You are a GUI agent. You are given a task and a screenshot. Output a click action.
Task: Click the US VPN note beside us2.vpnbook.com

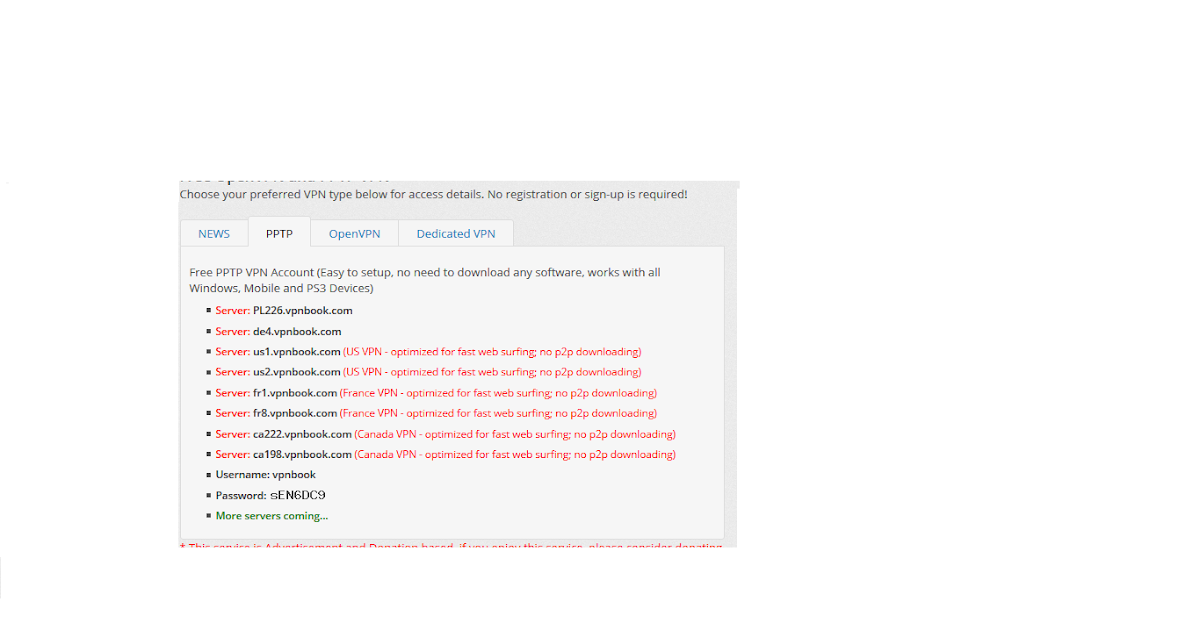(x=492, y=372)
